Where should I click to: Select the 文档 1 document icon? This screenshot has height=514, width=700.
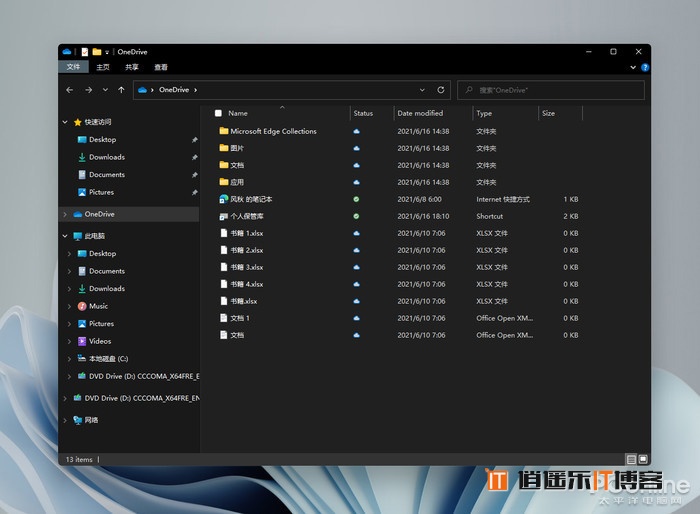coord(224,318)
